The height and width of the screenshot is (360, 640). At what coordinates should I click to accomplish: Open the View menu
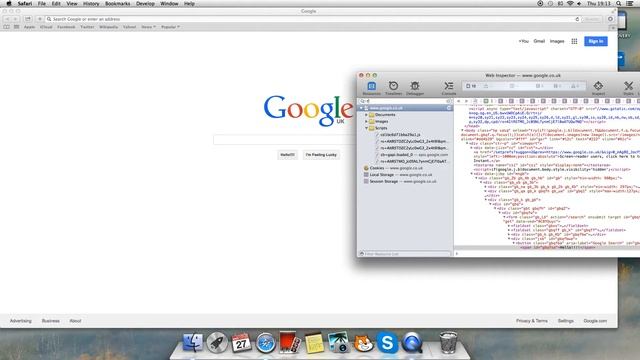coord(72,3)
